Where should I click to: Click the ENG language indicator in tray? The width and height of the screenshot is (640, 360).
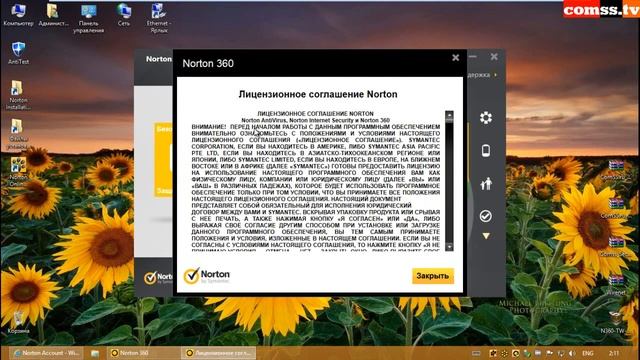[x=587, y=353]
